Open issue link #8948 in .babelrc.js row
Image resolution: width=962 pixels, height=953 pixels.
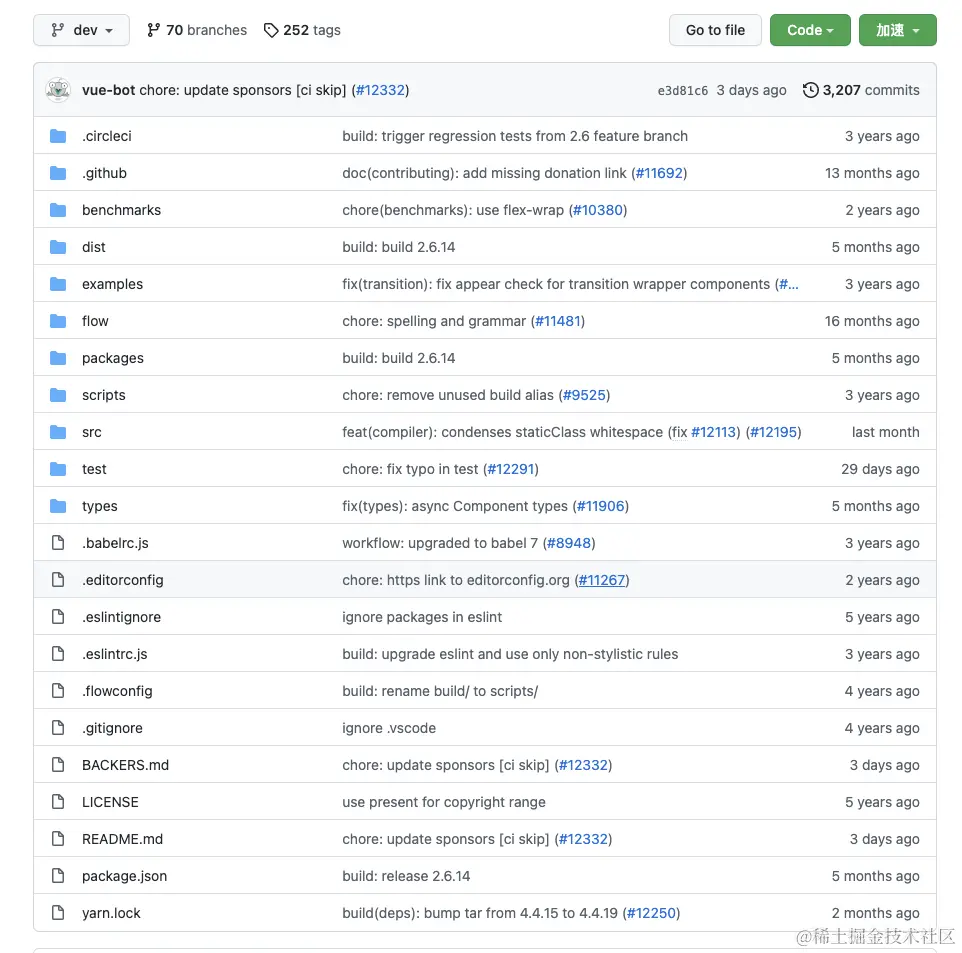point(569,543)
